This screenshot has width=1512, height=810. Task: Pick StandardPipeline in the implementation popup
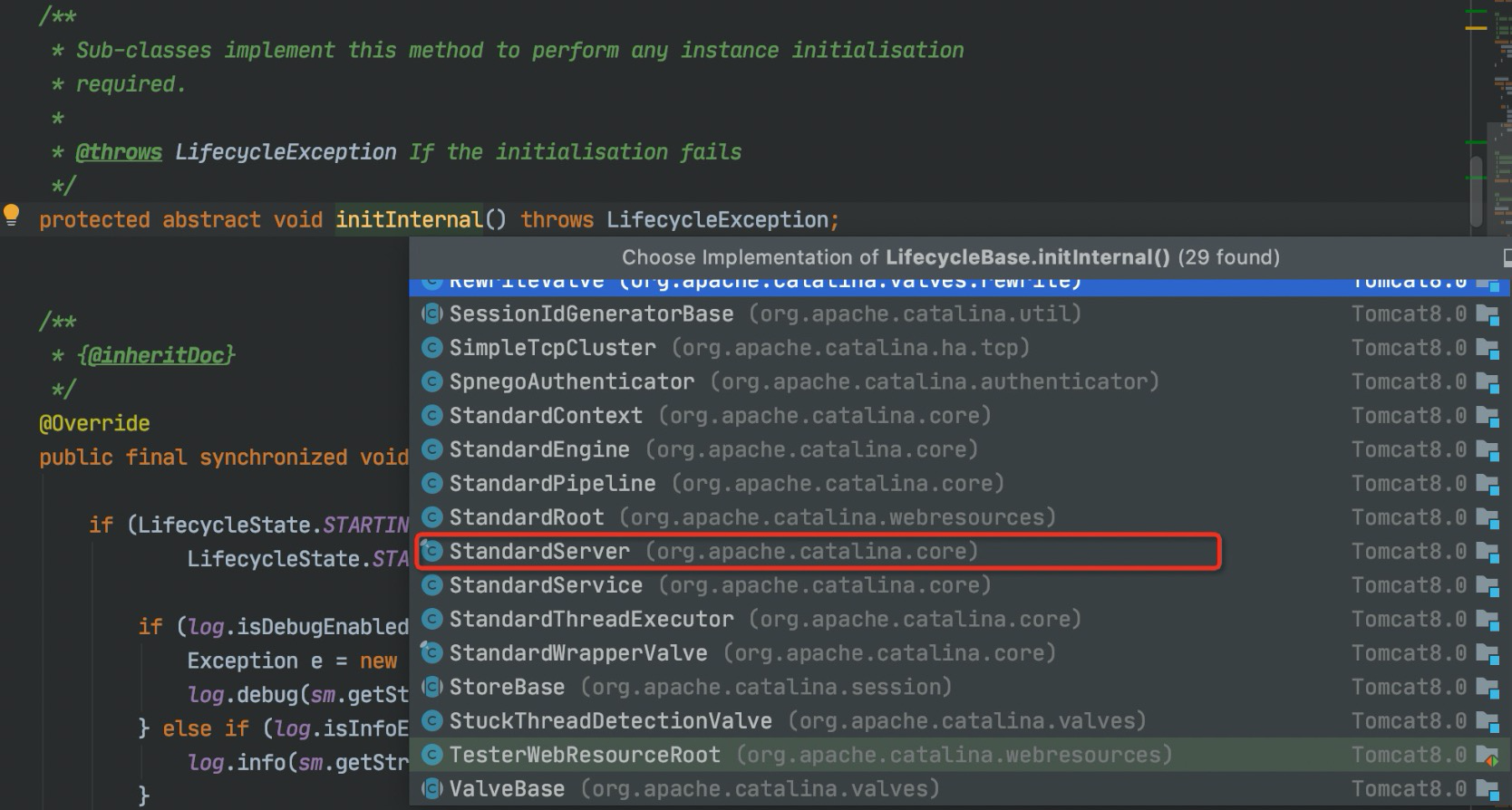click(x=961, y=484)
